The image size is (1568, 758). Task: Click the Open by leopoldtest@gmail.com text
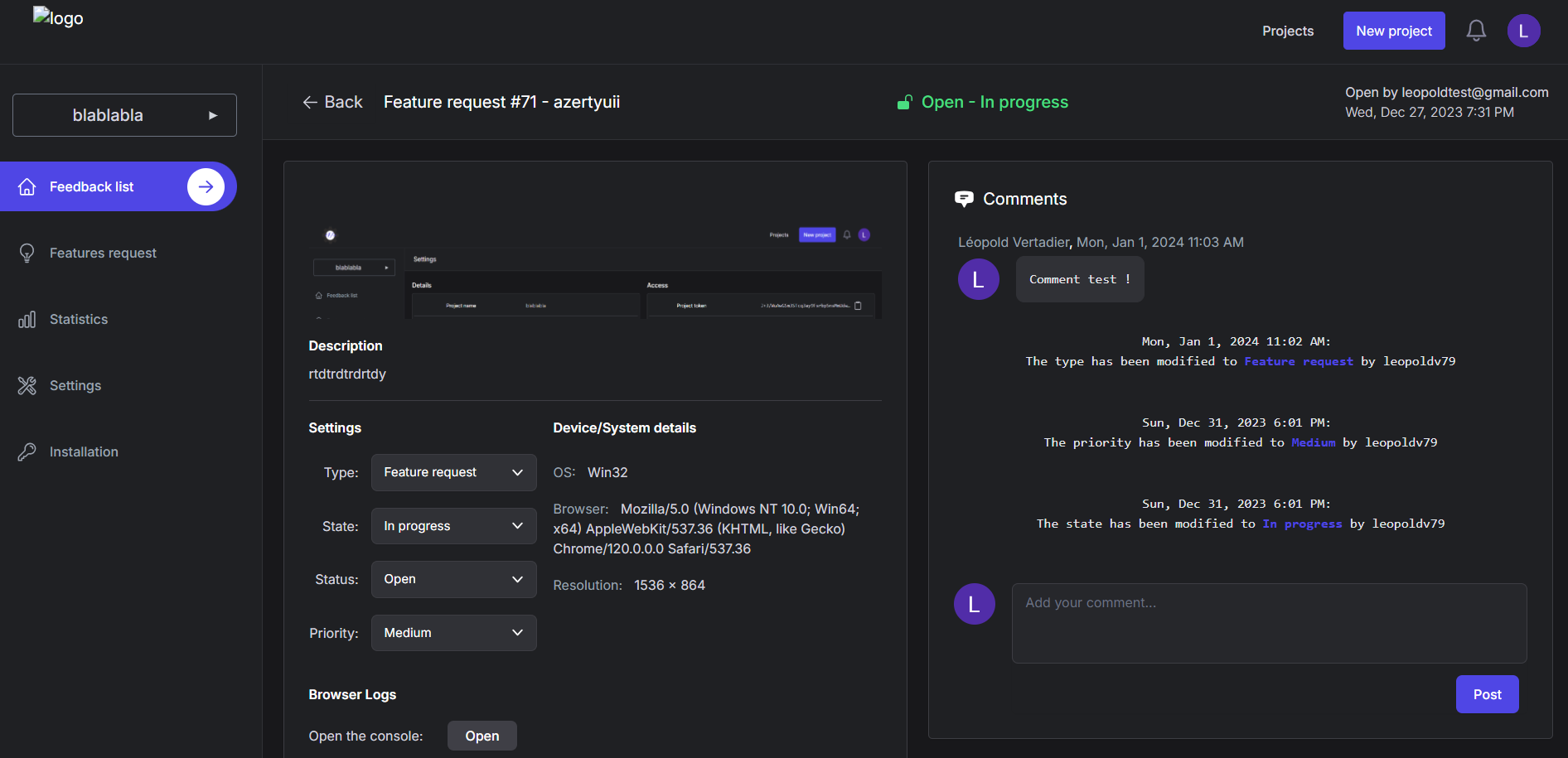click(x=1447, y=92)
